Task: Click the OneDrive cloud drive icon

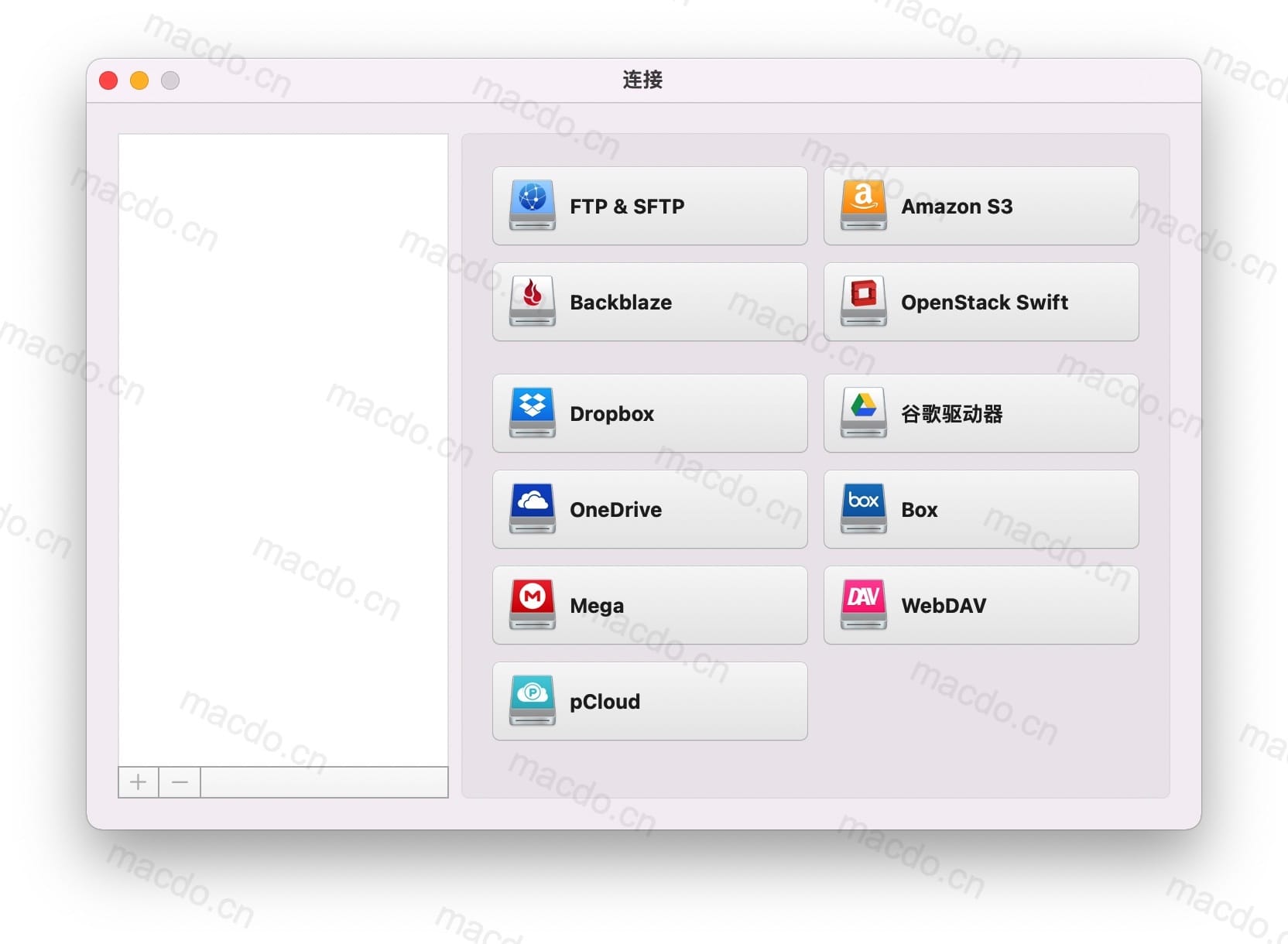Action: point(533,509)
